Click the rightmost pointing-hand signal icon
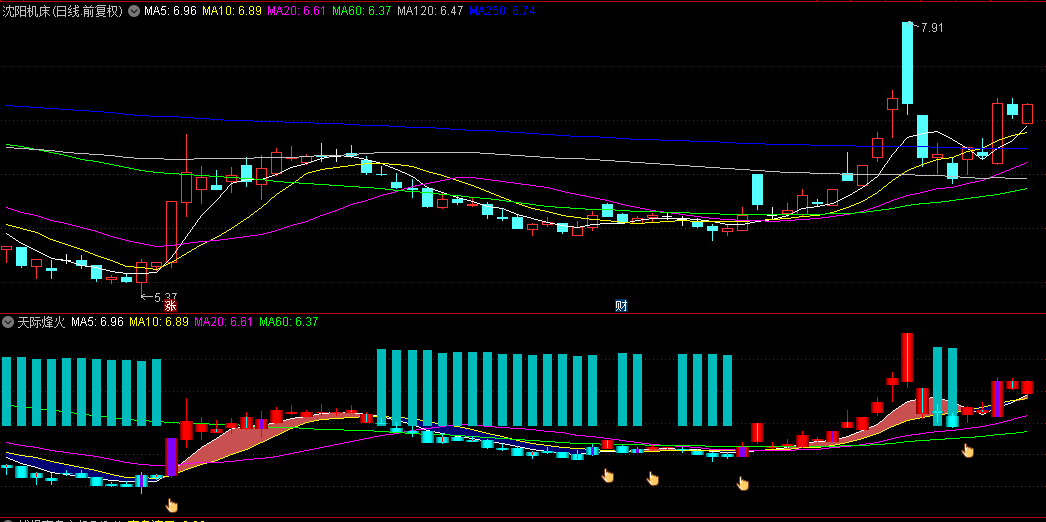 (967, 451)
